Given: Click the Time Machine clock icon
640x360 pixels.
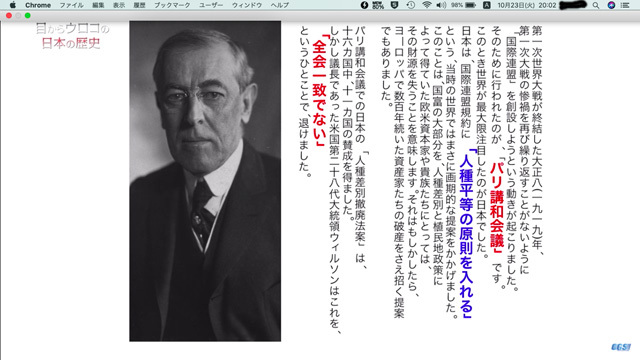Looking at the screenshot, I should tap(411, 5).
